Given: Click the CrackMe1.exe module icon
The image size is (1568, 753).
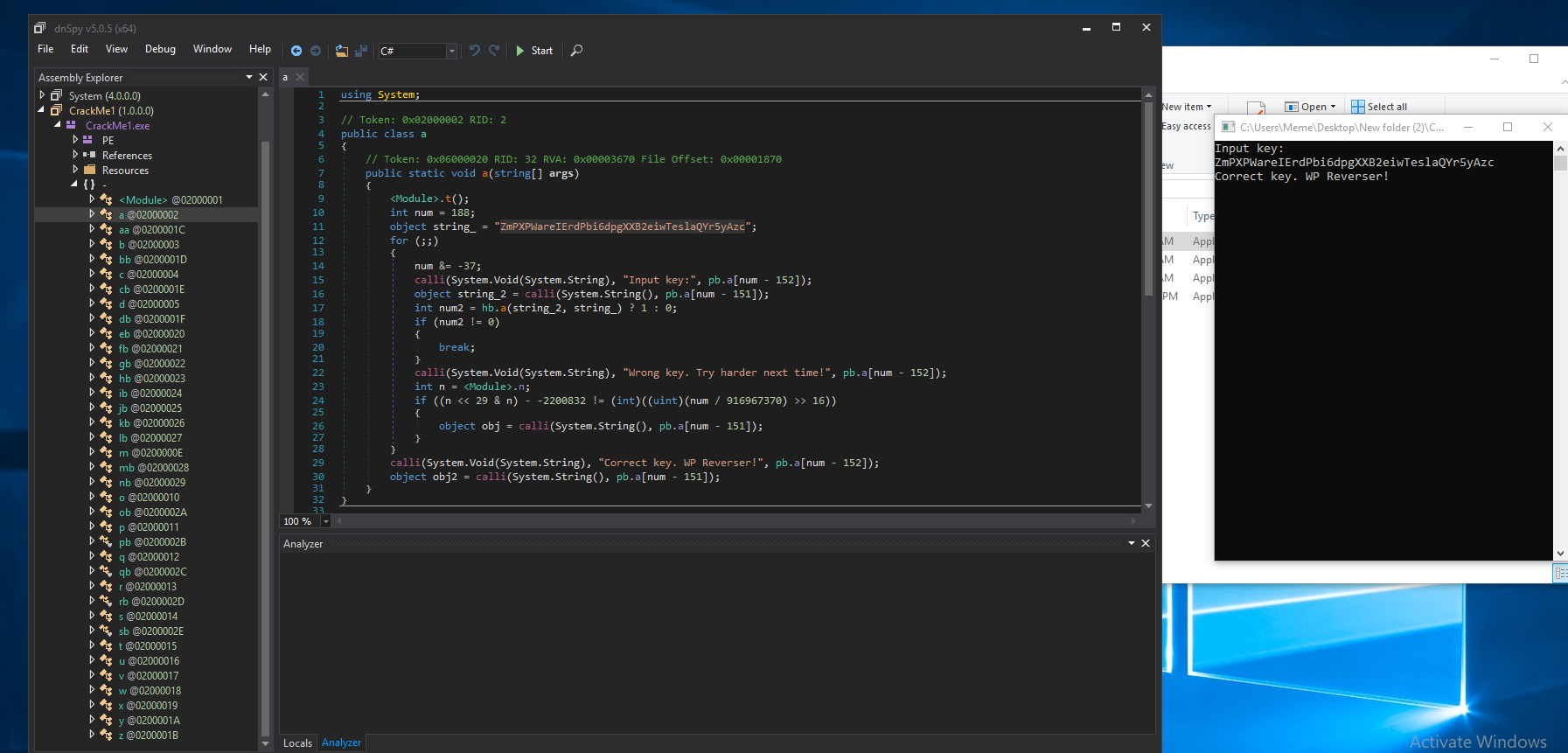Looking at the screenshot, I should coord(72,125).
